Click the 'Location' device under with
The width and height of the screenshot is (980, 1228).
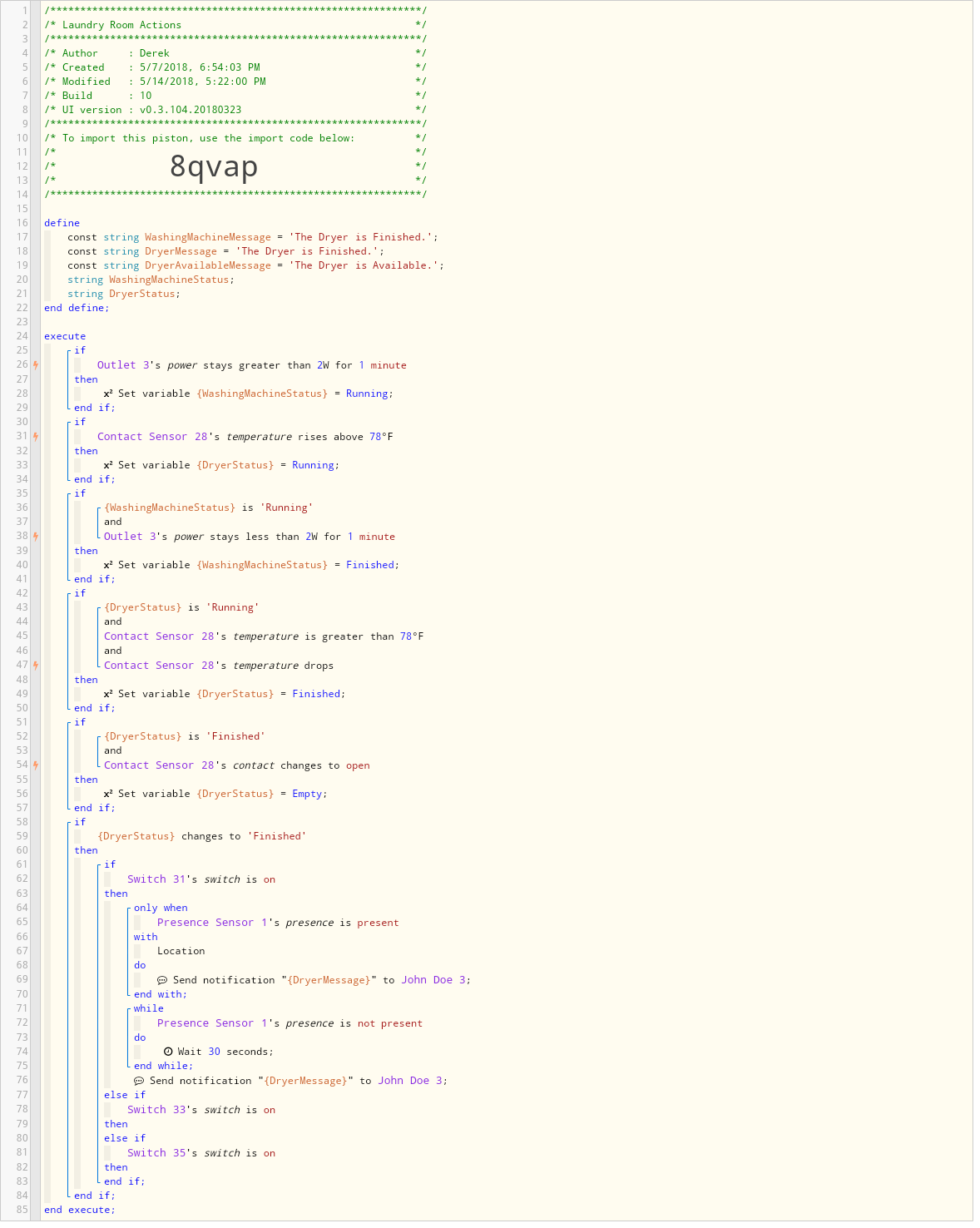pos(181,951)
